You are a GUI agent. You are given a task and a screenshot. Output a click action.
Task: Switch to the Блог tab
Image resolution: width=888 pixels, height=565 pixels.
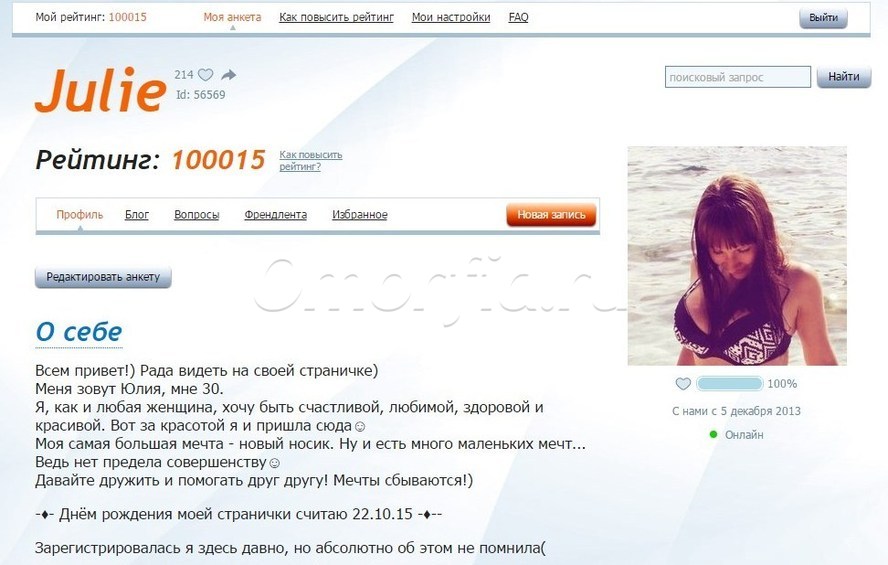pos(137,215)
